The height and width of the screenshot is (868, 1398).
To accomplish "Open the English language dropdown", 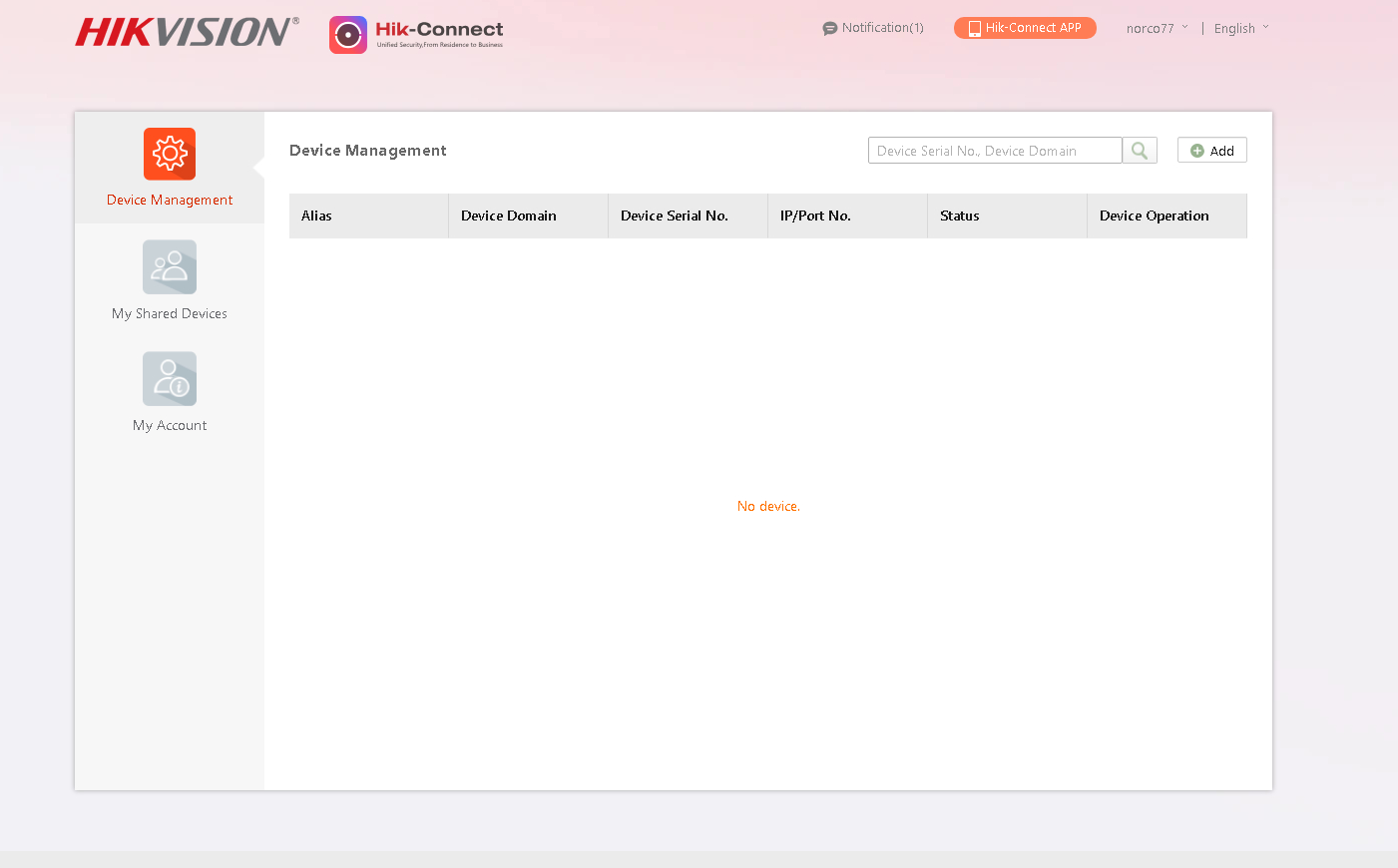I will point(1241,29).
